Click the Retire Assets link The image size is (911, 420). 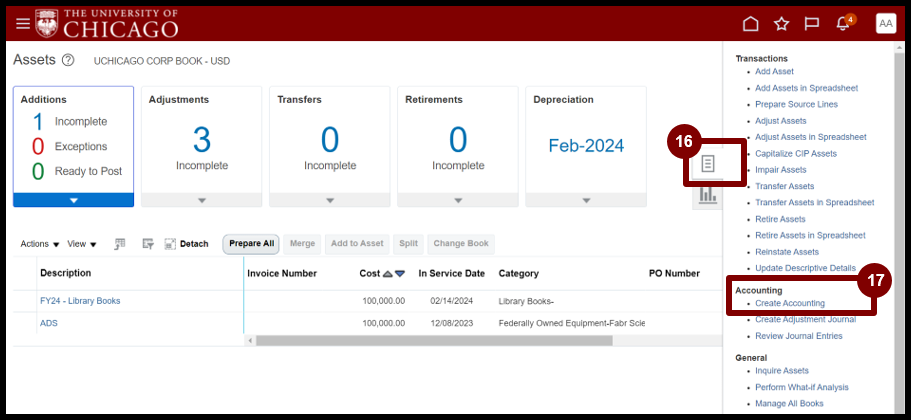click(780, 219)
